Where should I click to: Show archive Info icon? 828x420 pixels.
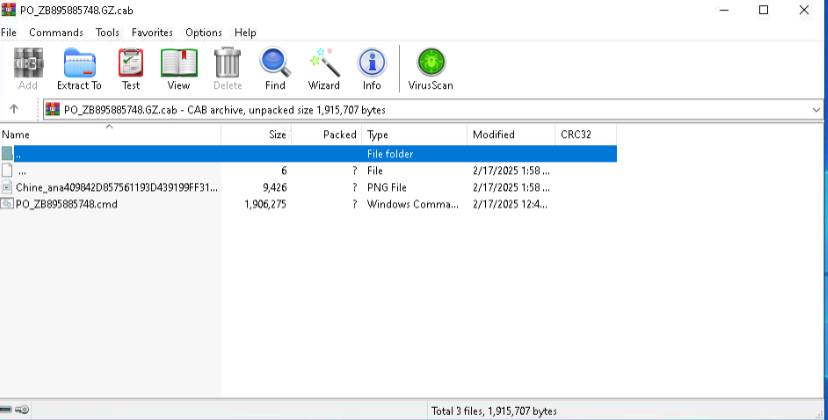coord(372,67)
